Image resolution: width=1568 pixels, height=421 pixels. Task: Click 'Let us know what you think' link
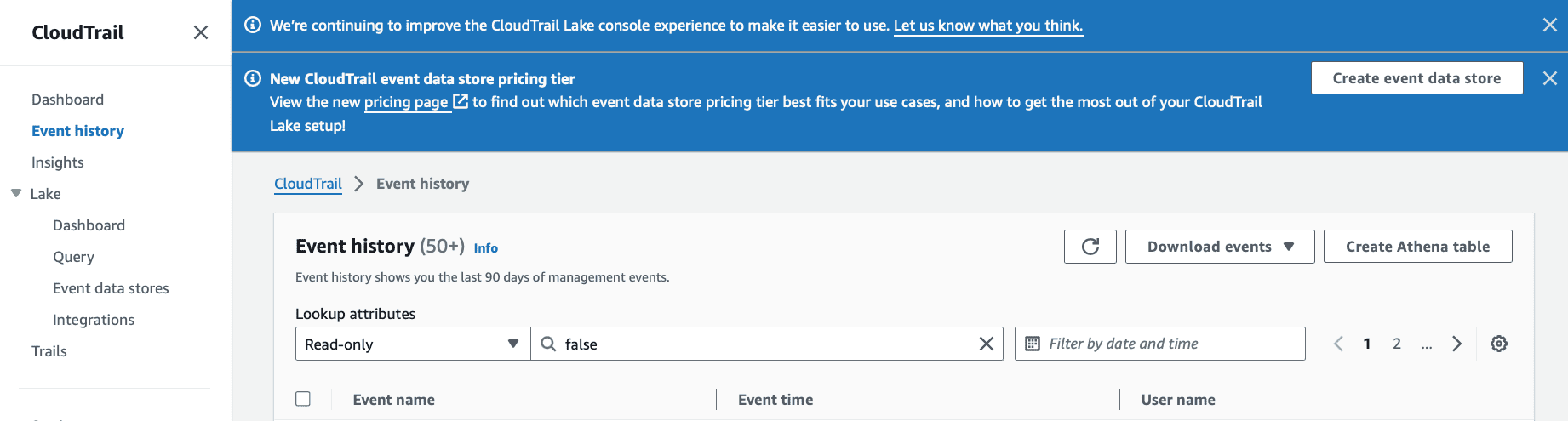pyautogui.click(x=988, y=26)
